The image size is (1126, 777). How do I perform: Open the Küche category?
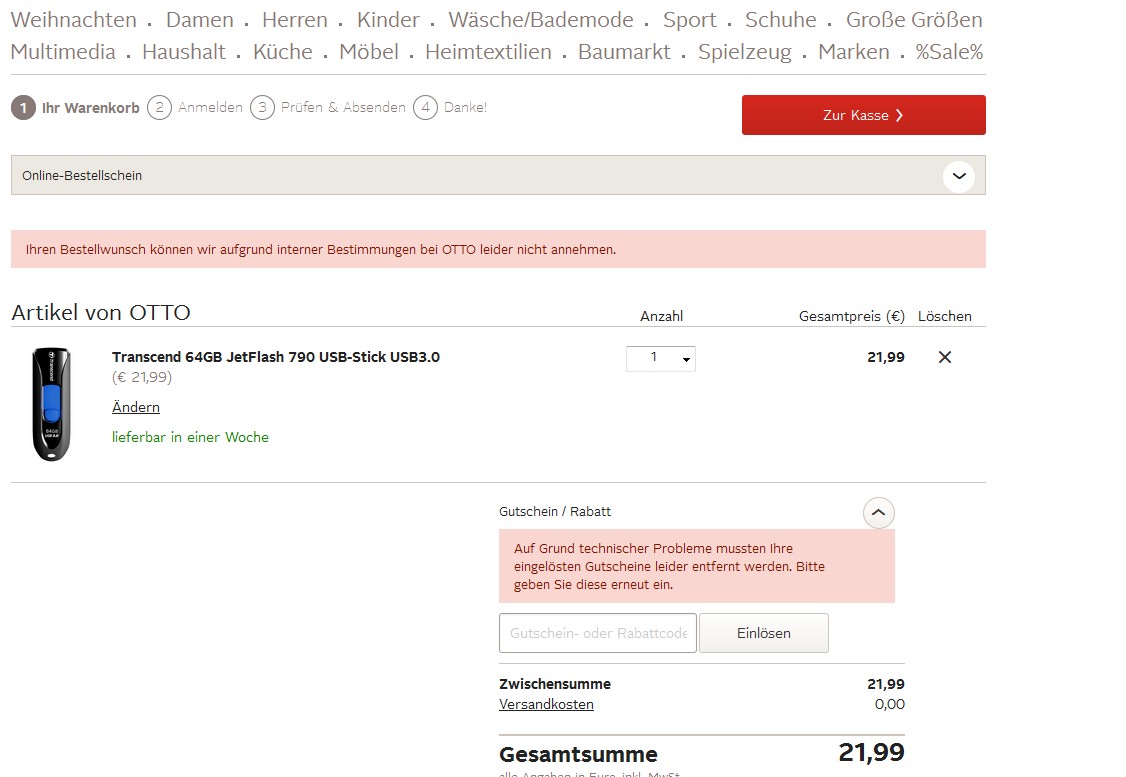[282, 52]
